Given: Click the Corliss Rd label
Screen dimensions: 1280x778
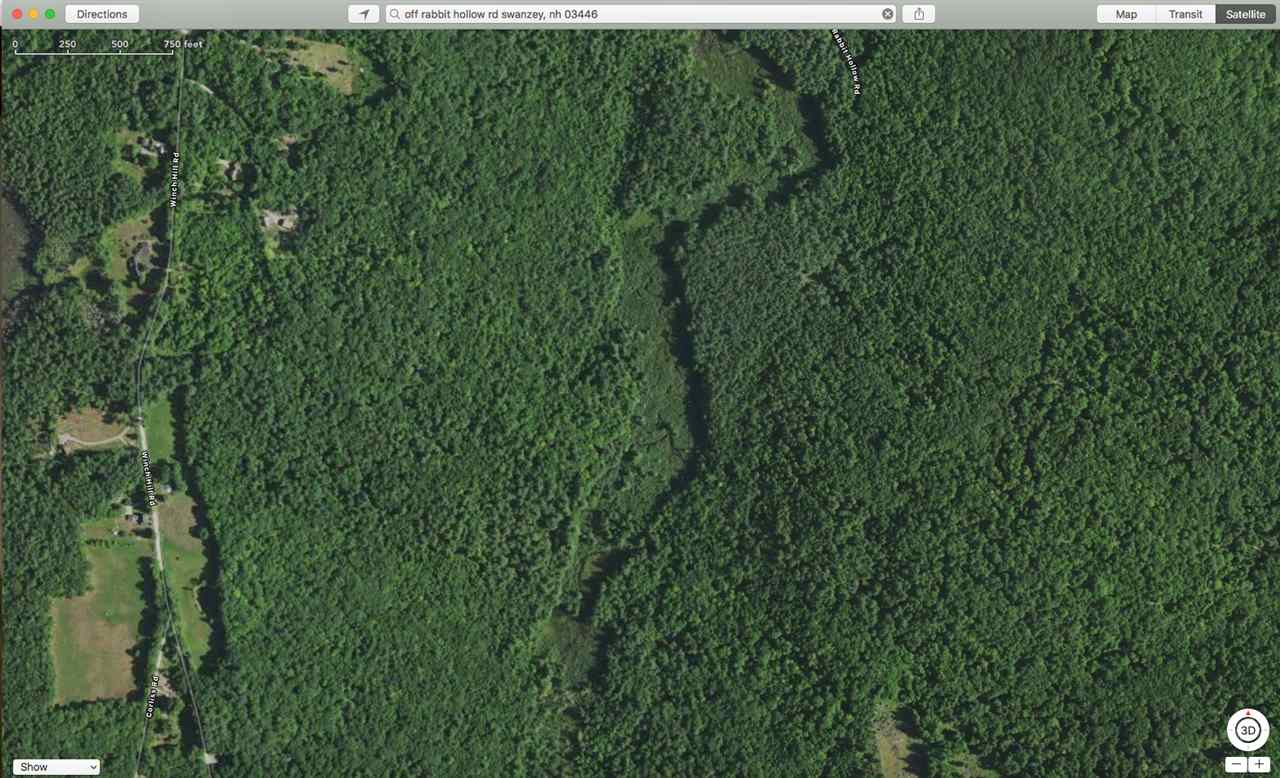Looking at the screenshot, I should pos(151,695).
